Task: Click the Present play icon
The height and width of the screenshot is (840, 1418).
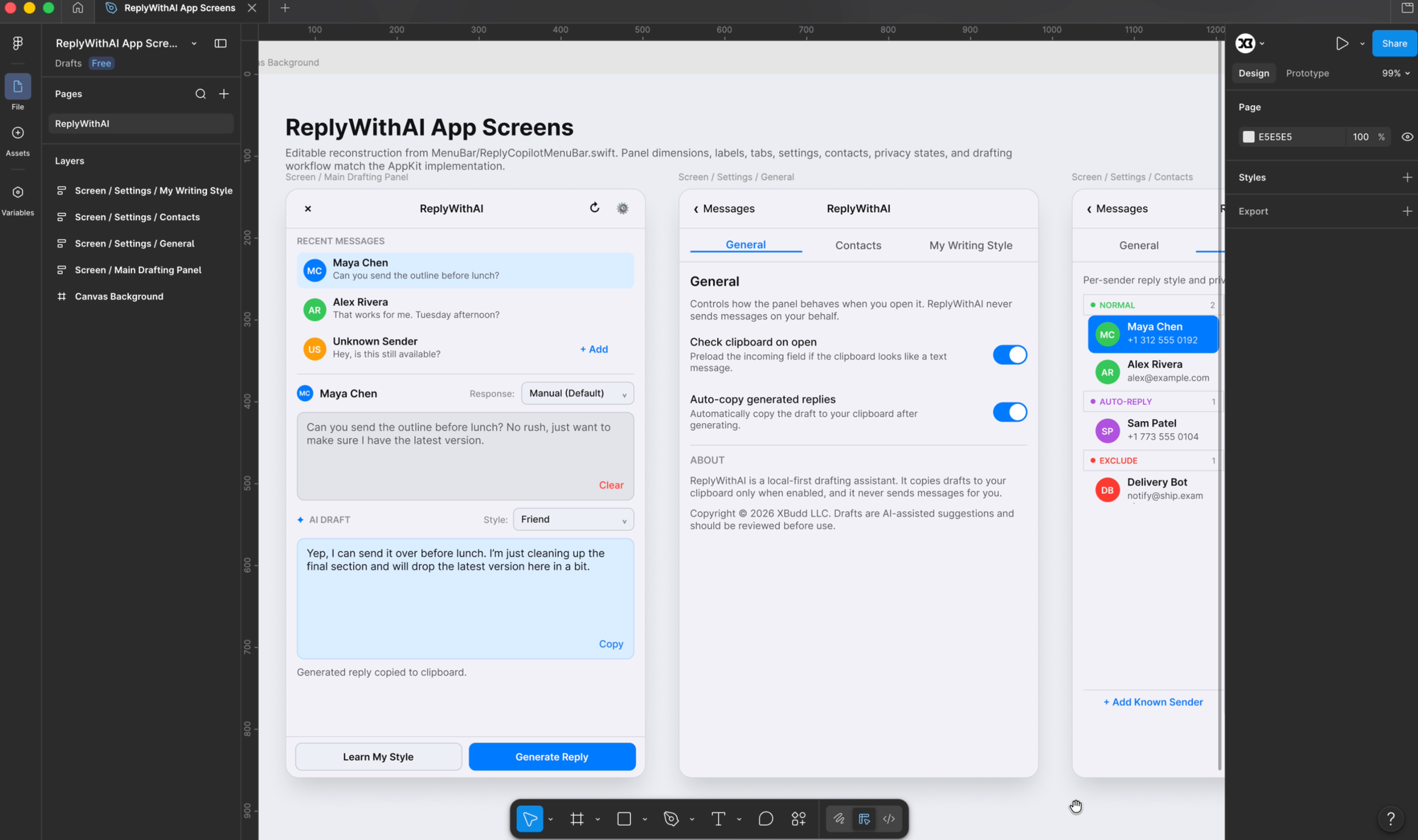Action: (x=1341, y=43)
